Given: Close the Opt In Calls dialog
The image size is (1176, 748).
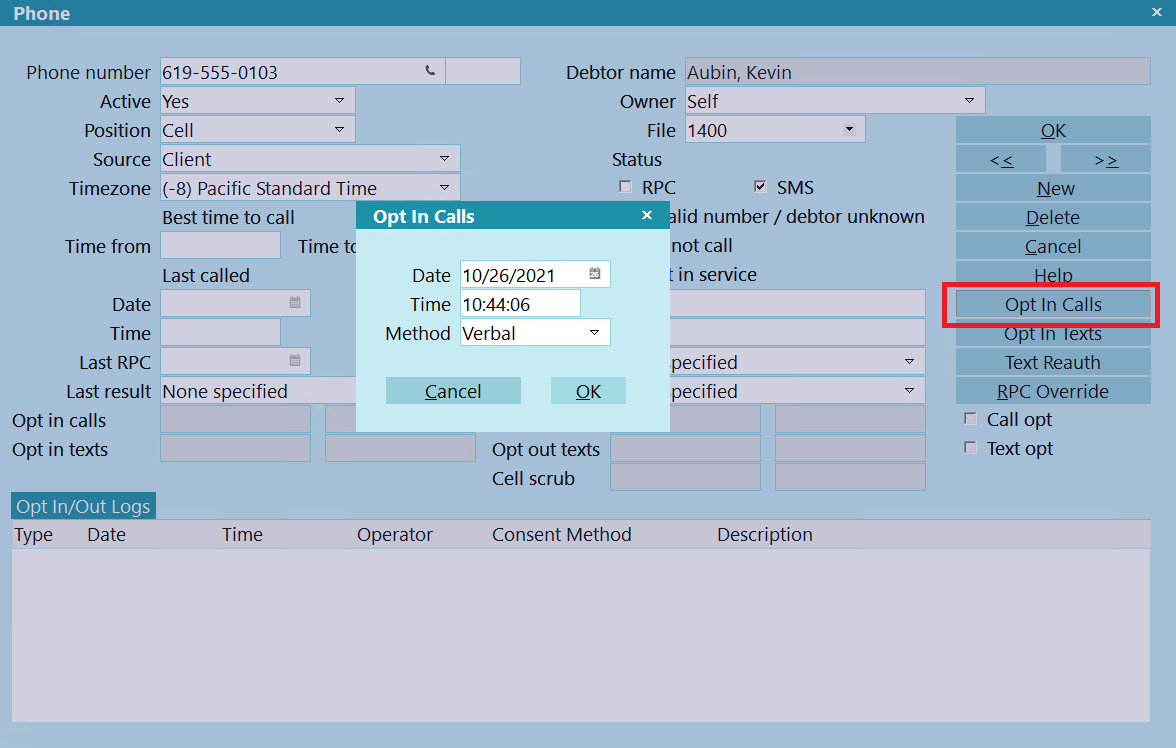Looking at the screenshot, I should click(x=646, y=215).
